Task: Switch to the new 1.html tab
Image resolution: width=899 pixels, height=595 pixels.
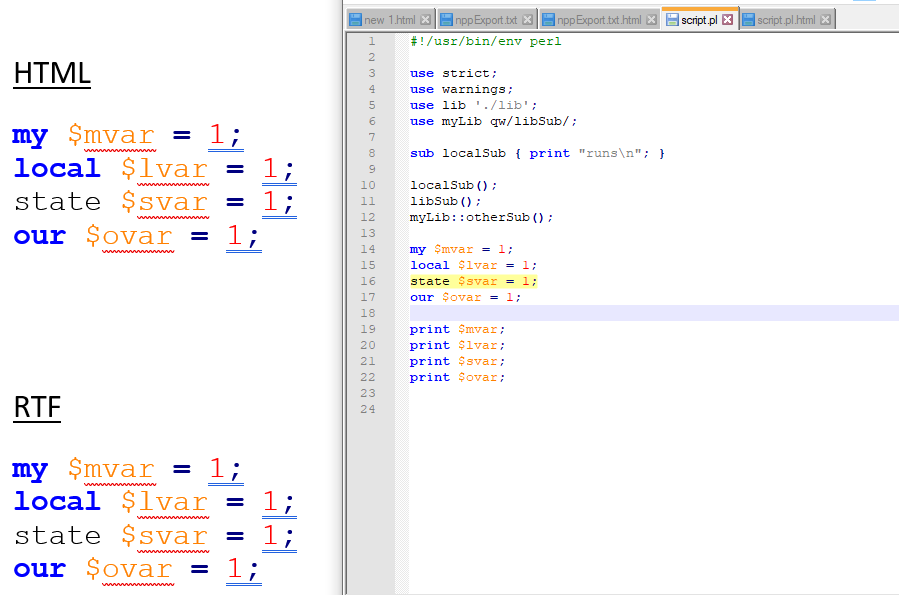Action: (x=390, y=19)
